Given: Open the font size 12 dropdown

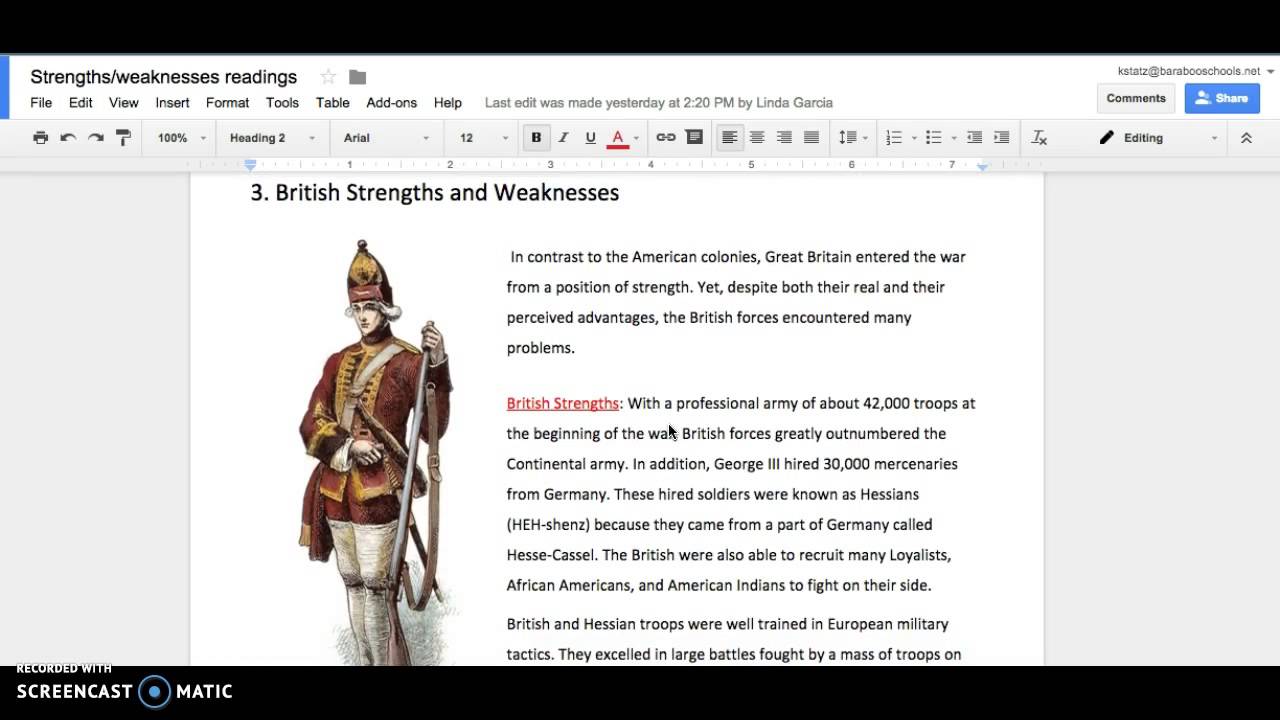Looking at the screenshot, I should (x=484, y=138).
